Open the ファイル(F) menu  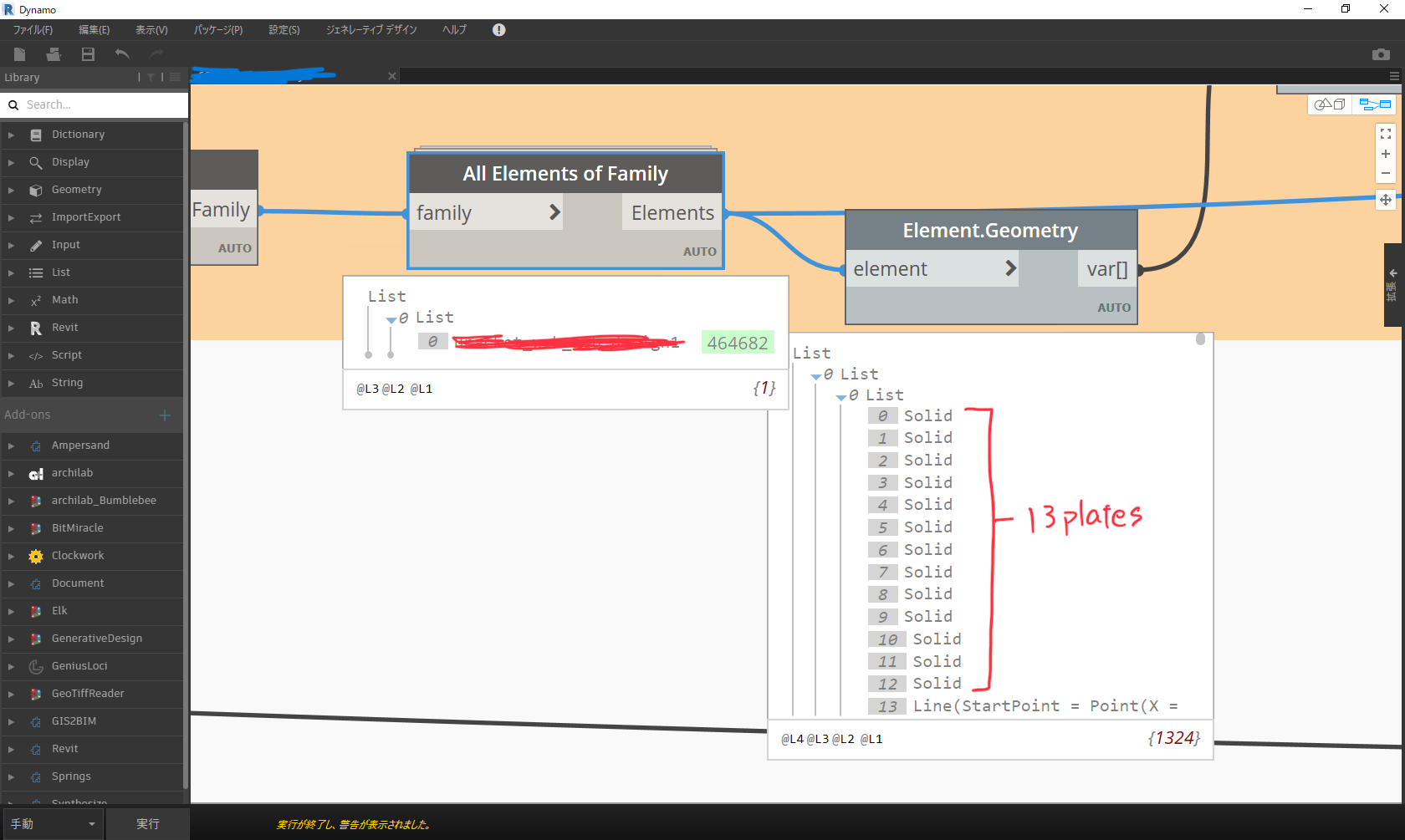(33, 30)
